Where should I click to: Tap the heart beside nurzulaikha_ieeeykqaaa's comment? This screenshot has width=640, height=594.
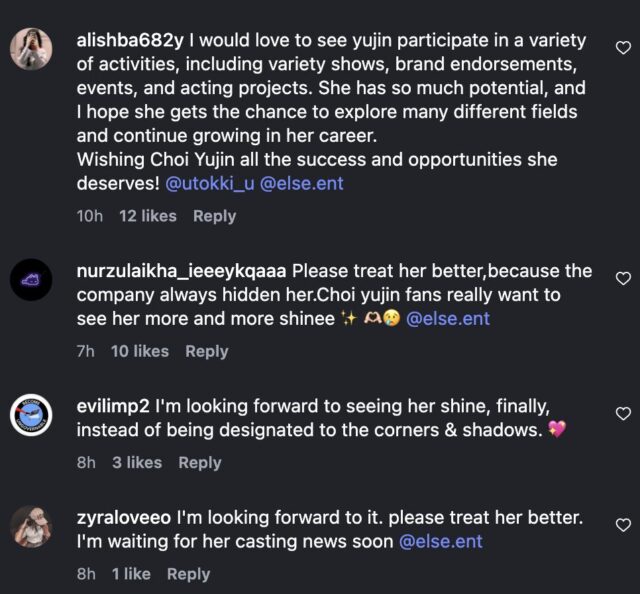tap(623, 278)
